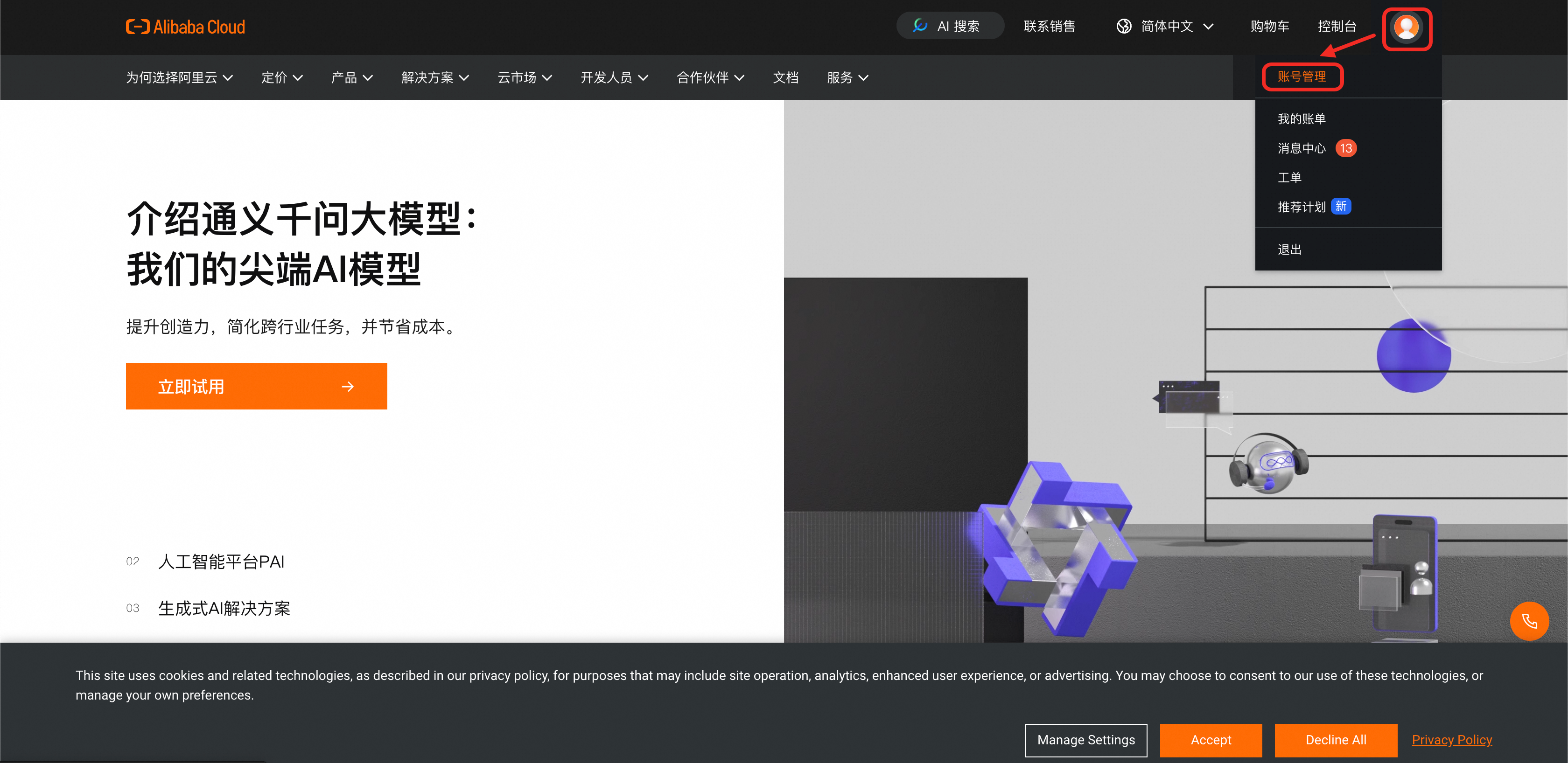1568x763 pixels.
Task: Click the orange phone contact button
Action: pos(1529,621)
